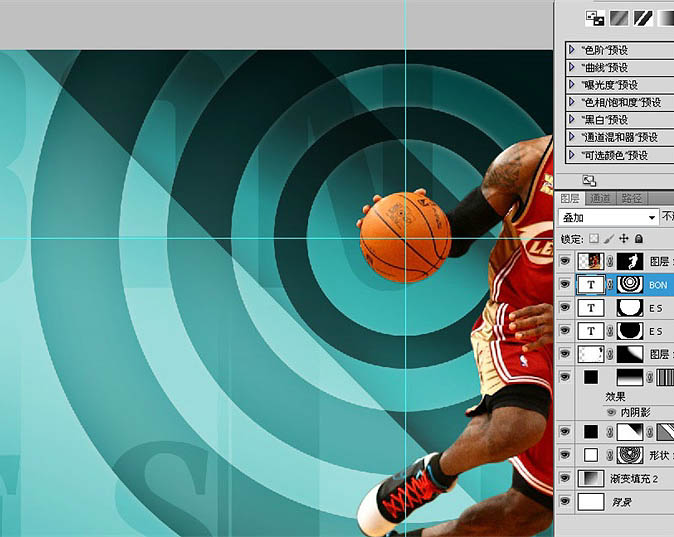Viewport: 674px width, 537px height.
Task: Switch to the 路径 tab
Action: [631, 198]
